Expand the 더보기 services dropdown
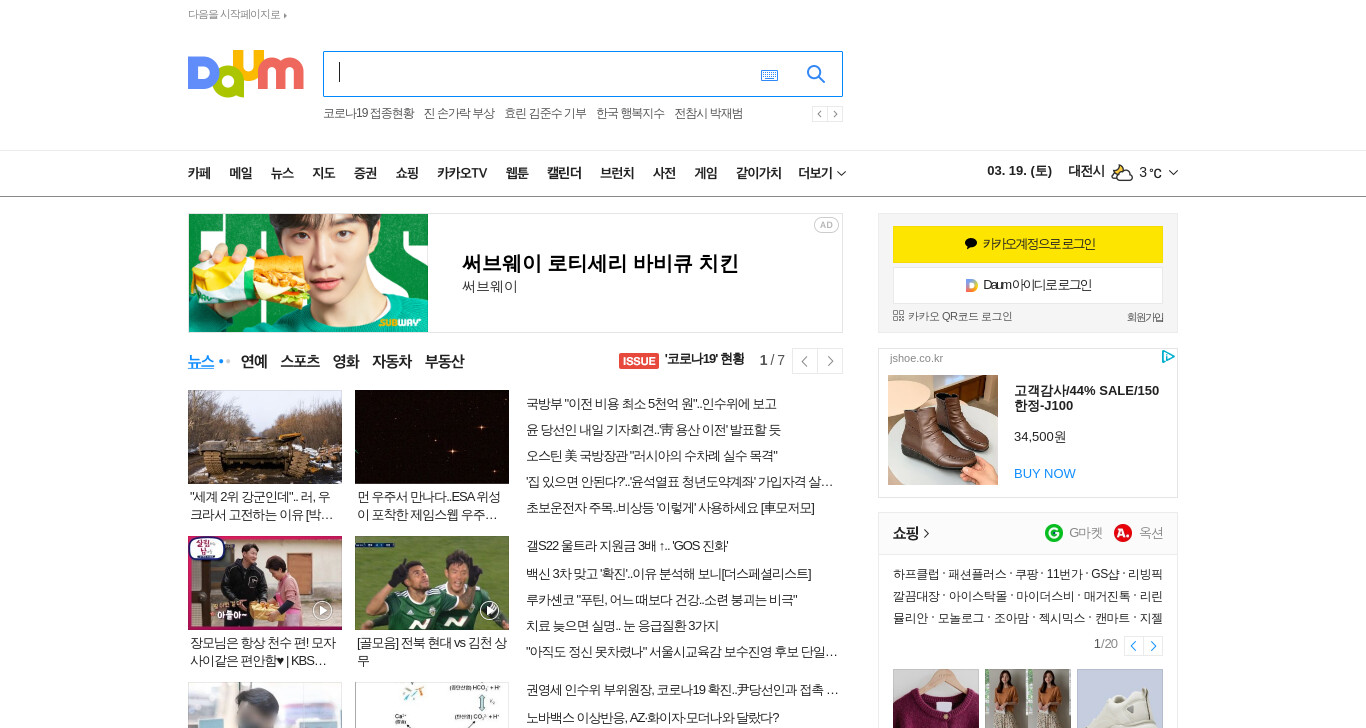Image resolution: width=1366 pixels, height=728 pixels. pos(822,173)
